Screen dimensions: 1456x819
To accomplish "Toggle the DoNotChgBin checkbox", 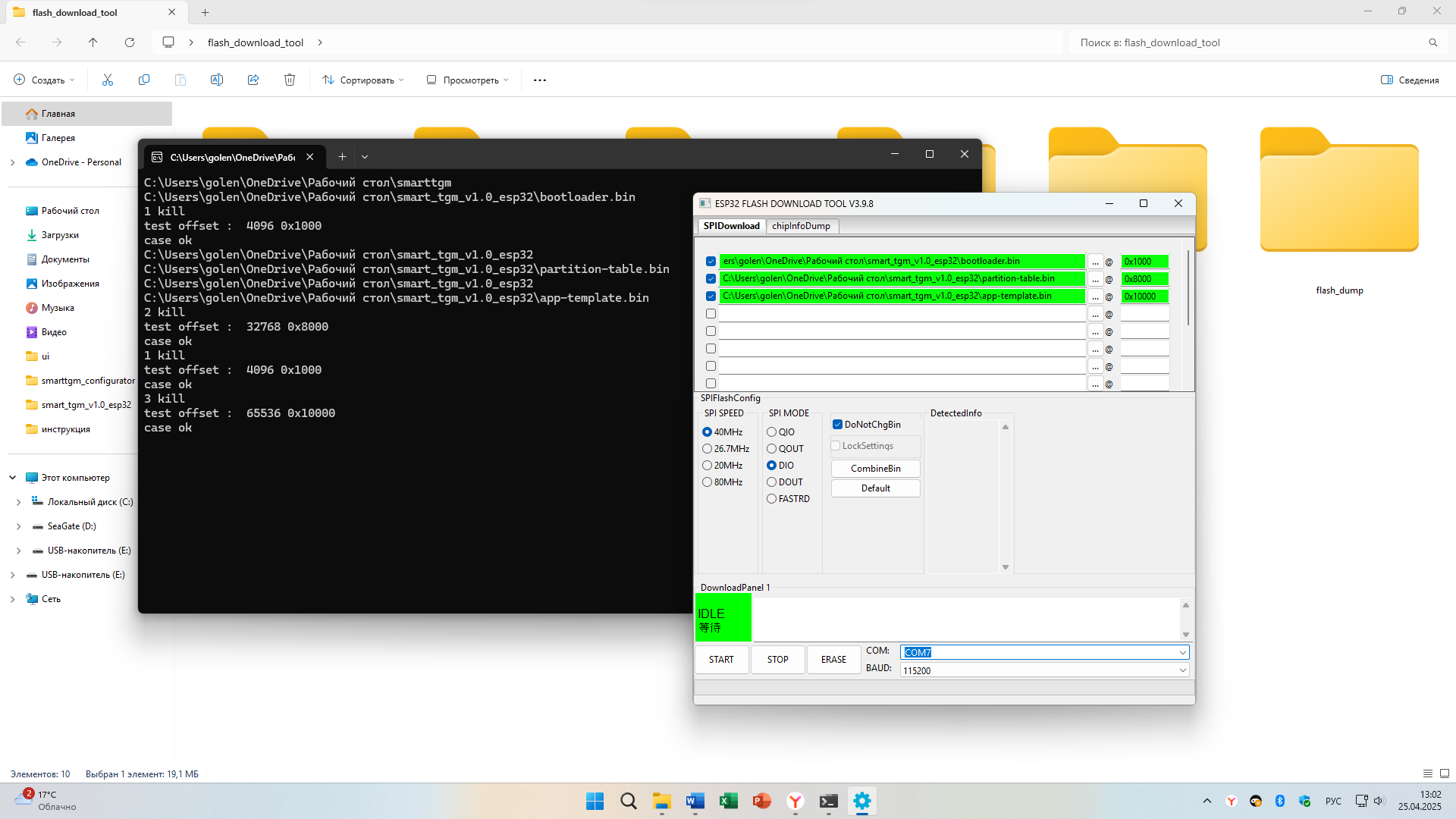I will (838, 425).
